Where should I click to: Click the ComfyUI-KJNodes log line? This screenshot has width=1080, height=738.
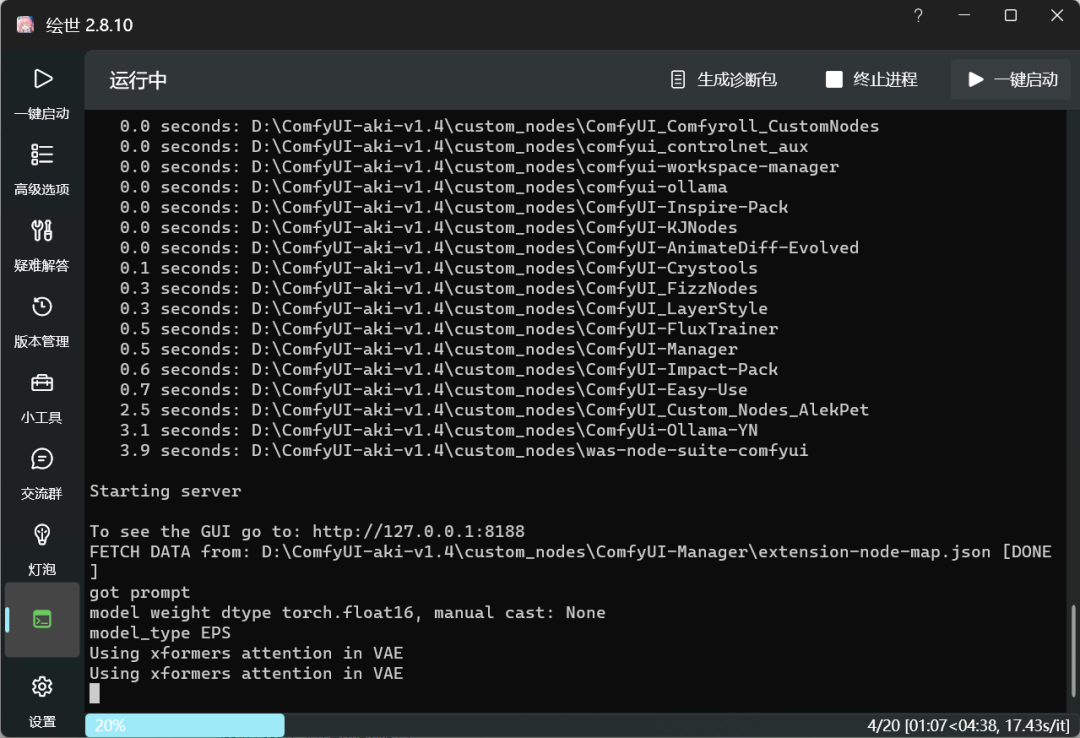point(428,227)
